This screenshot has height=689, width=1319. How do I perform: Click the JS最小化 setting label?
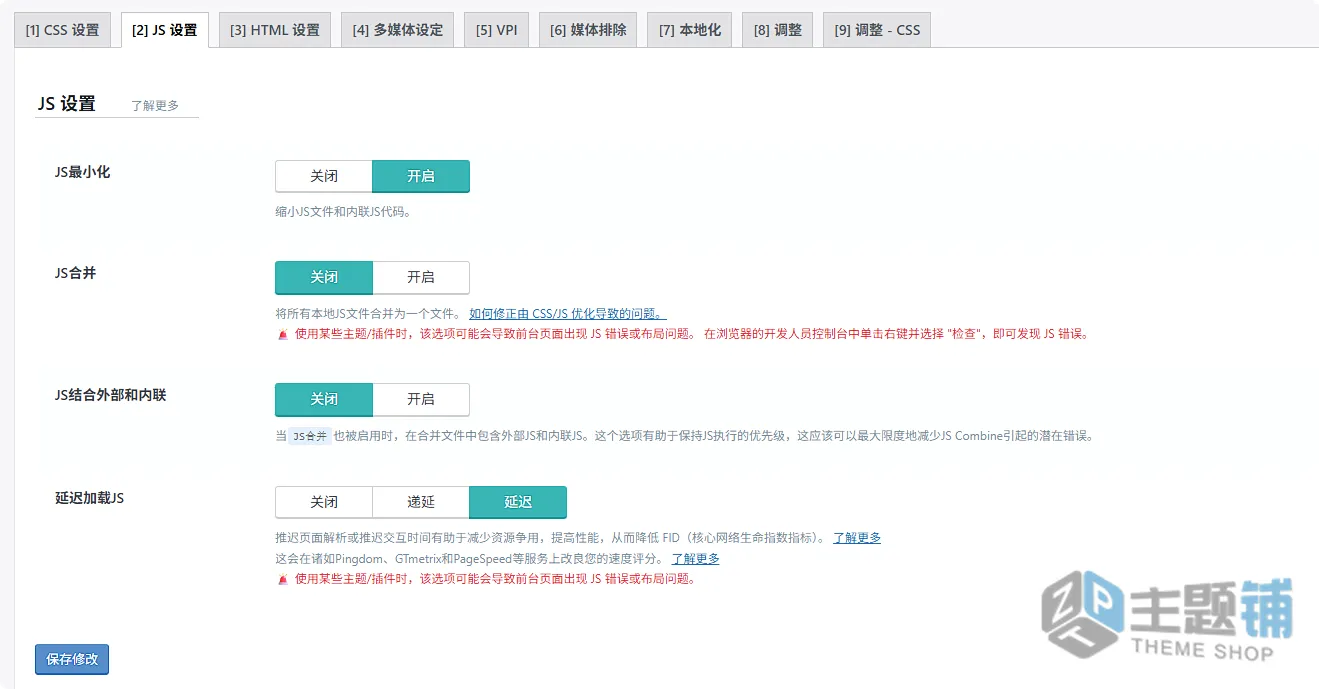(x=82, y=172)
